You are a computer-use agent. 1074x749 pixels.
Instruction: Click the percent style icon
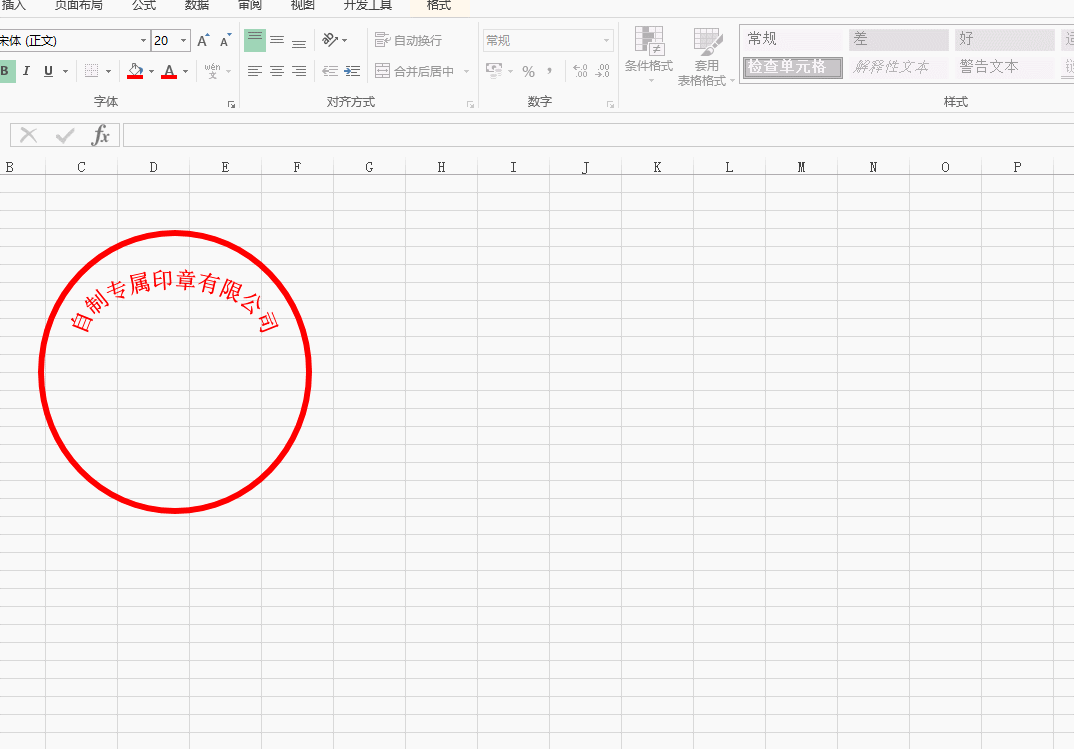[528, 72]
